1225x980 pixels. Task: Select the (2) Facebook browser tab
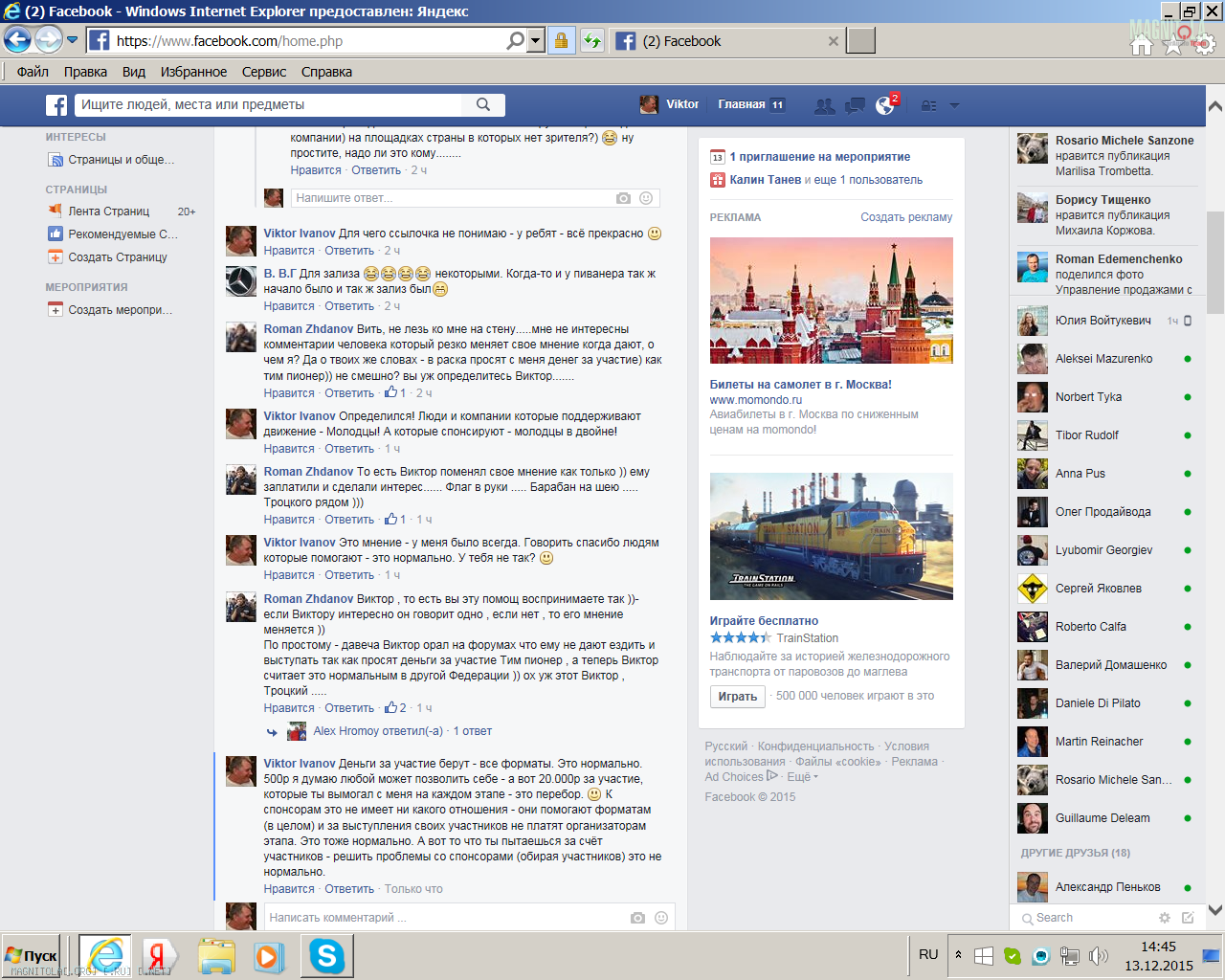[727, 41]
